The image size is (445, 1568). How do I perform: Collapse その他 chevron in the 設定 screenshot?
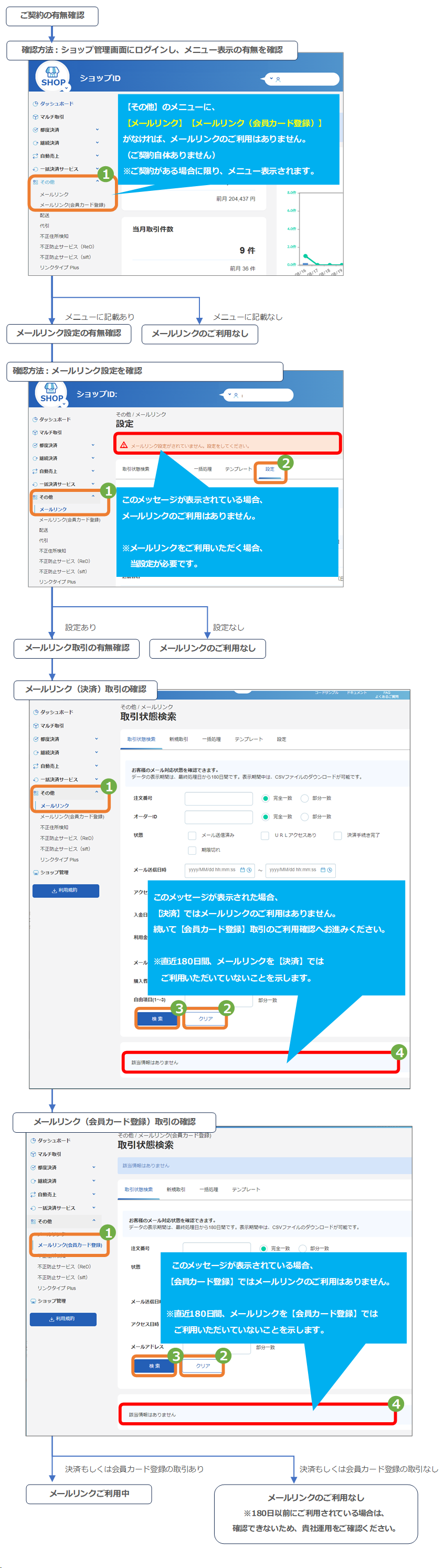pos(93,497)
